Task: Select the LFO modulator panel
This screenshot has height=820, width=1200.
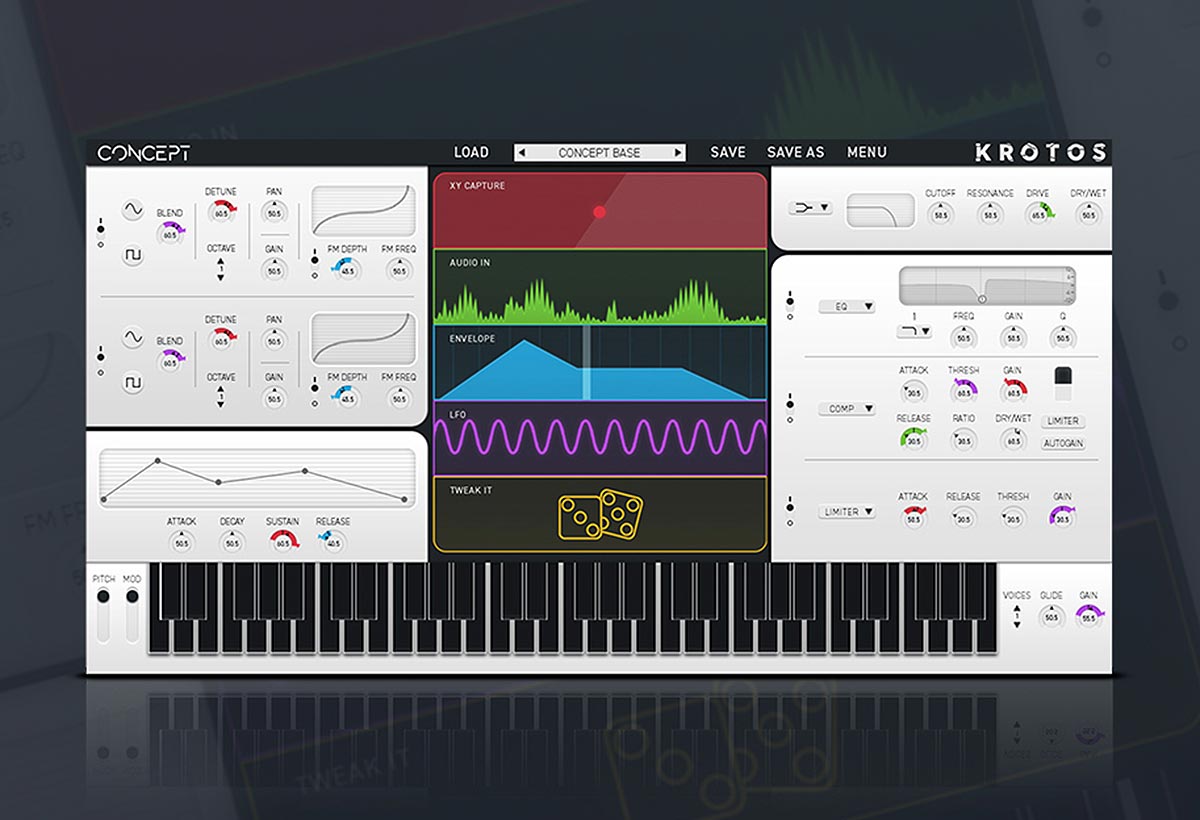Action: point(600,439)
